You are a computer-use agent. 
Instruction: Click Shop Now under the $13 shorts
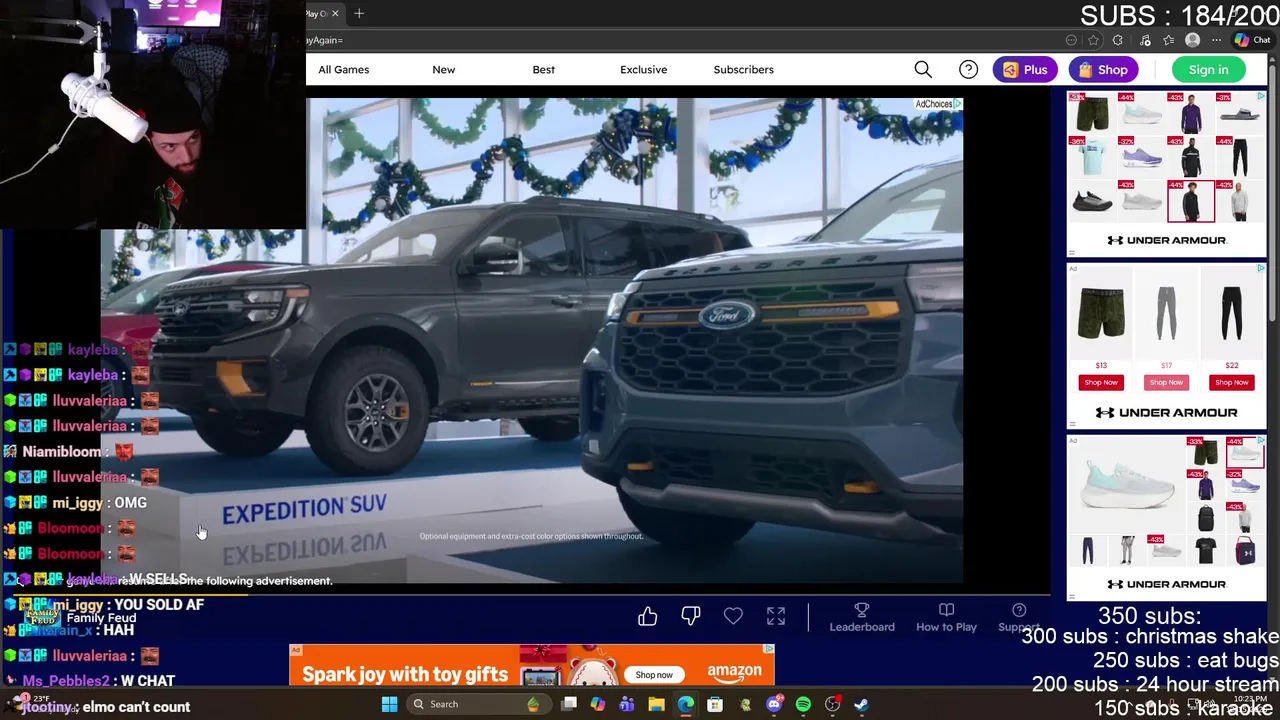[x=1101, y=382]
